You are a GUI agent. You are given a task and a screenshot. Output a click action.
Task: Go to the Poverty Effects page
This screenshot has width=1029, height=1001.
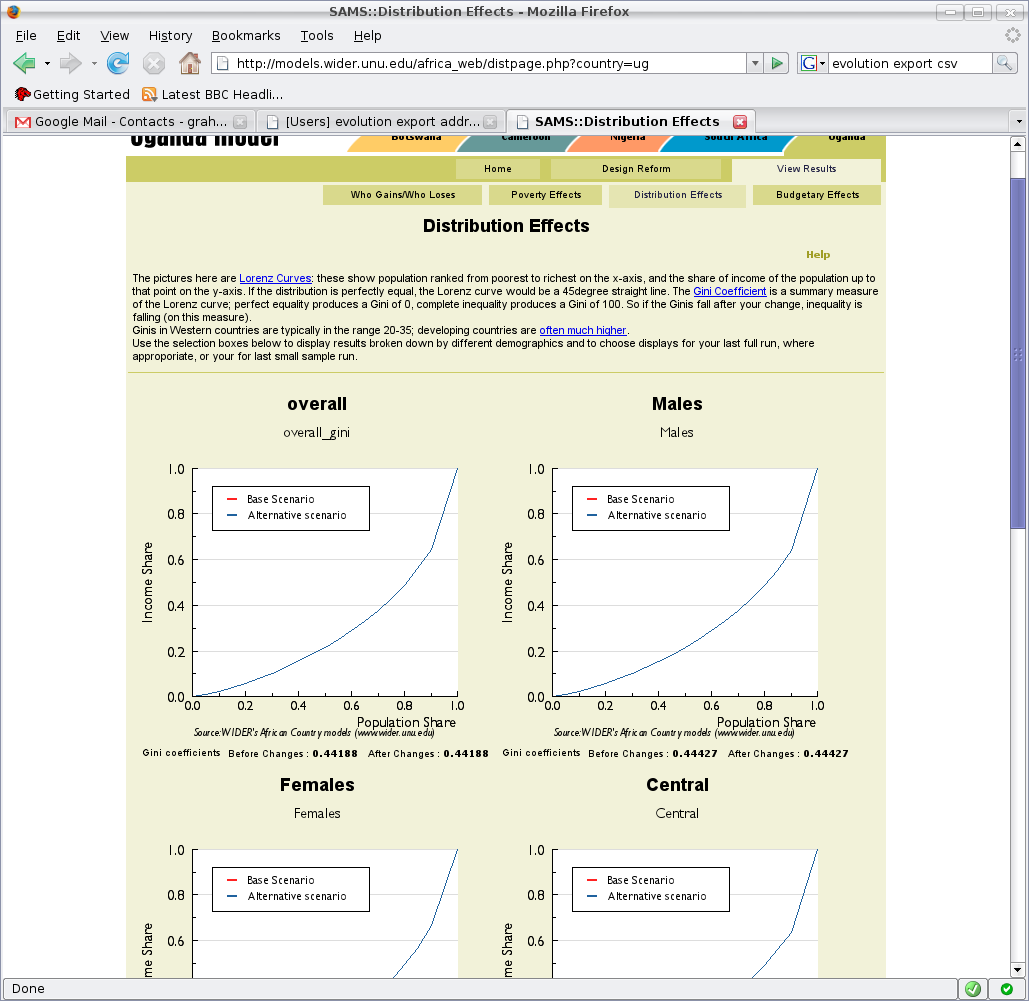click(x=546, y=195)
